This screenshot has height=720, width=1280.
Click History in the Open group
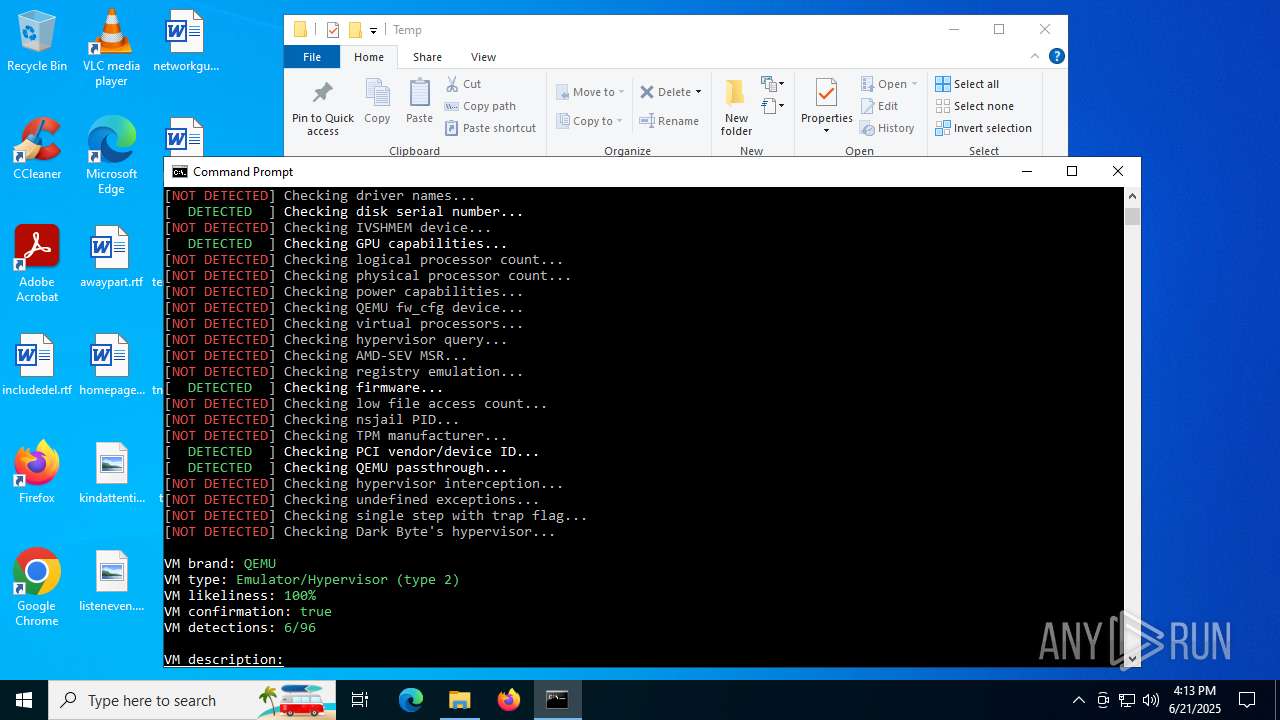pyautogui.click(x=887, y=128)
